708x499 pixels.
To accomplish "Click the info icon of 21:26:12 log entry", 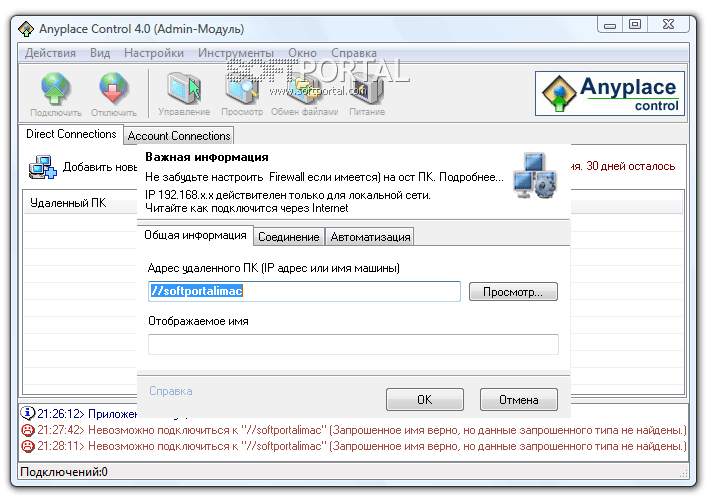I will point(28,413).
